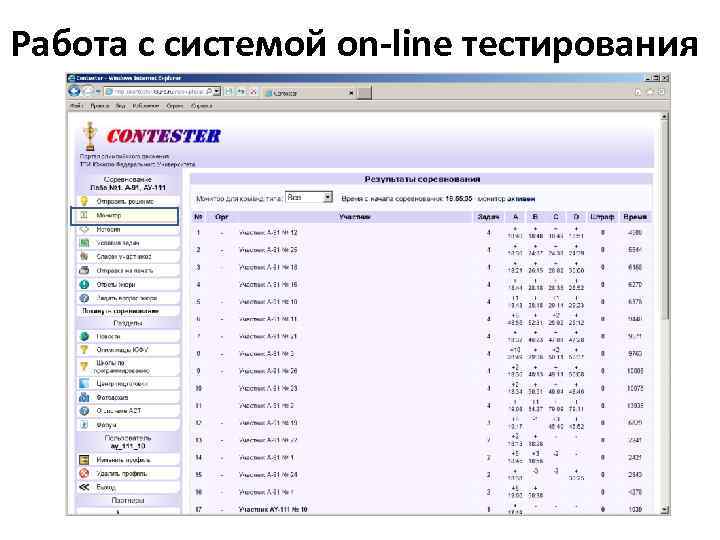Click the CONTESTER trophy logo
This screenshot has width=720, height=540.
pos(90,136)
